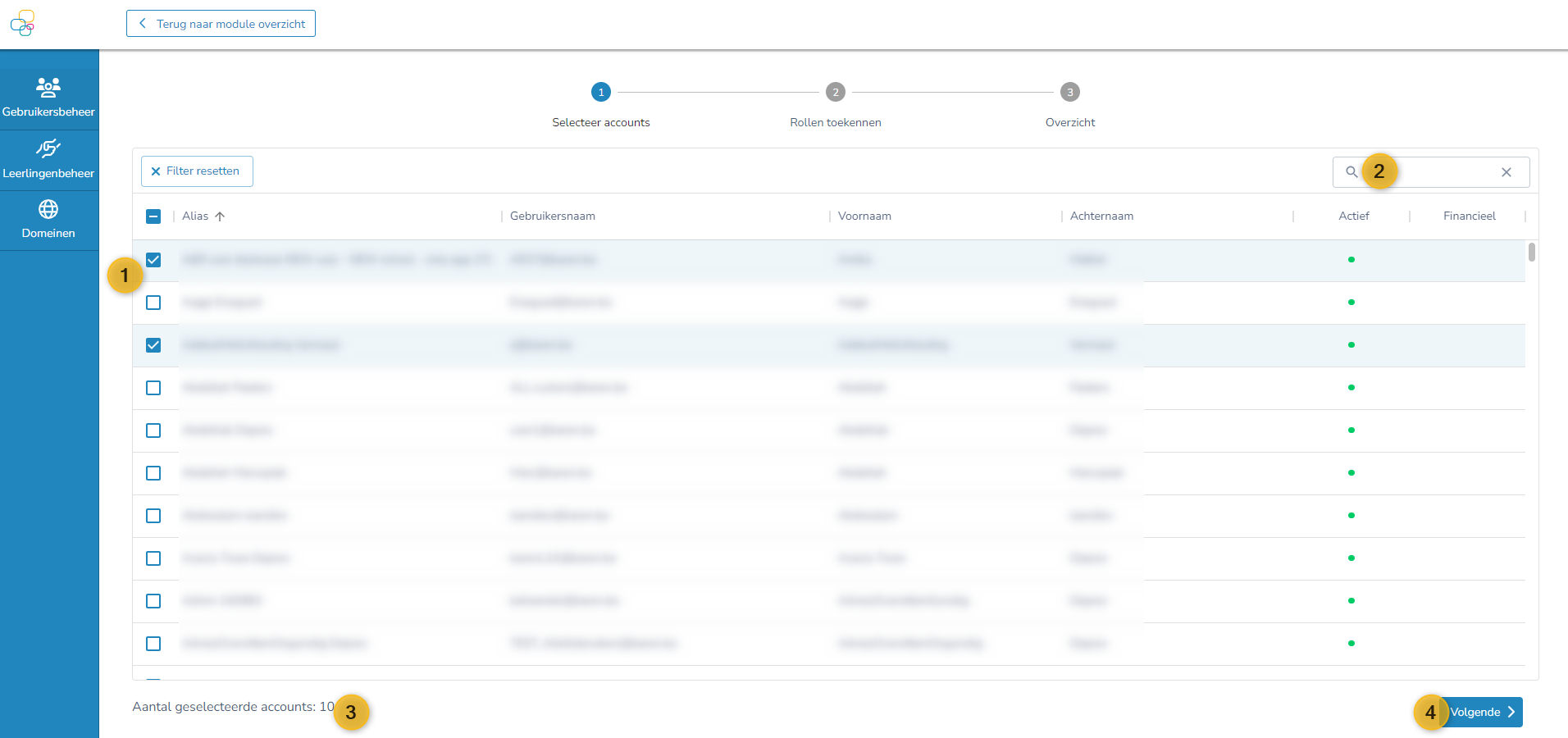Check the second table row's checkbox
Viewport: 1568px width, 738px height.
(153, 303)
